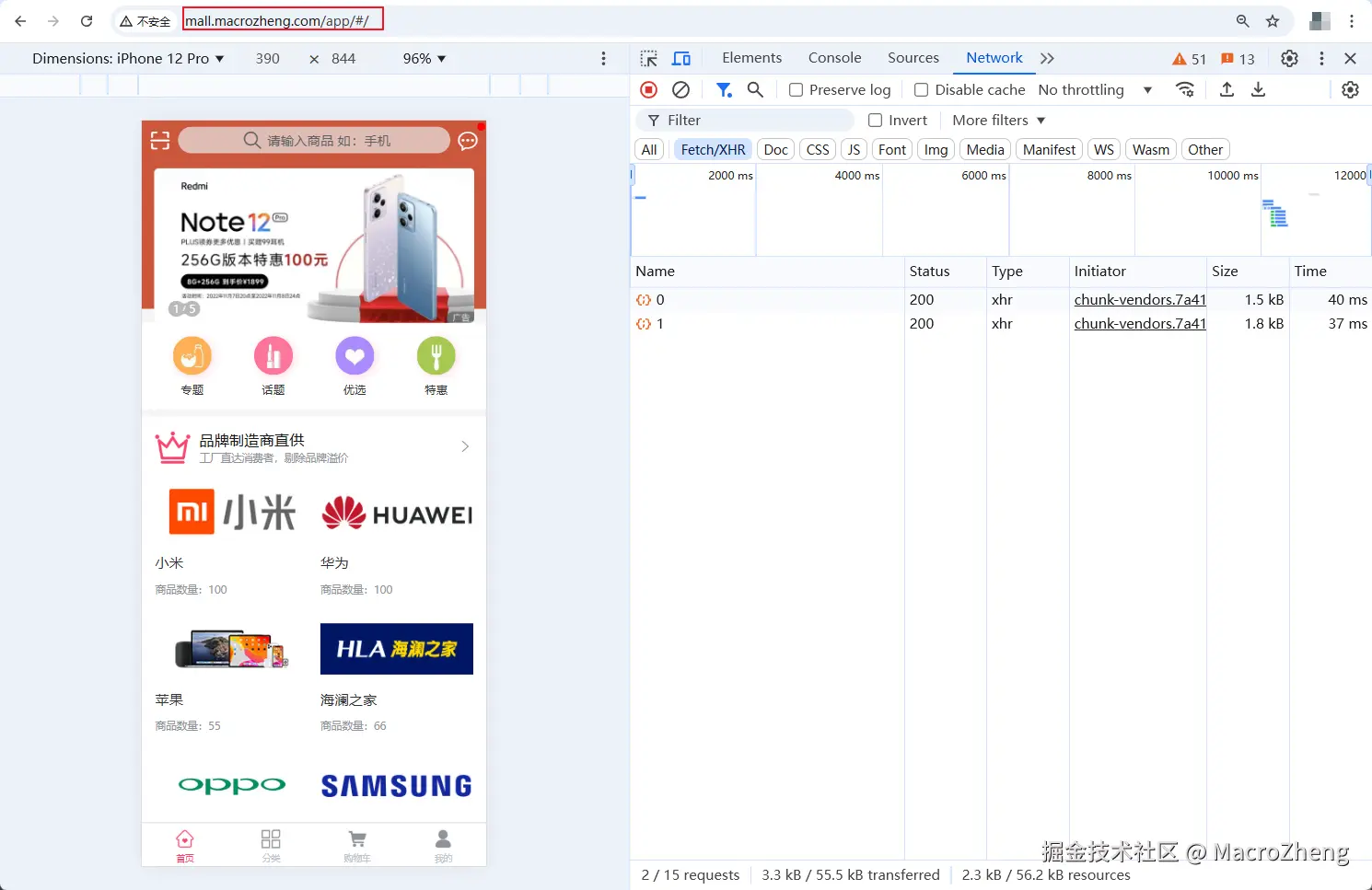1372x890 pixels.
Task: Open the 分类 bottom tab
Action: tap(271, 845)
